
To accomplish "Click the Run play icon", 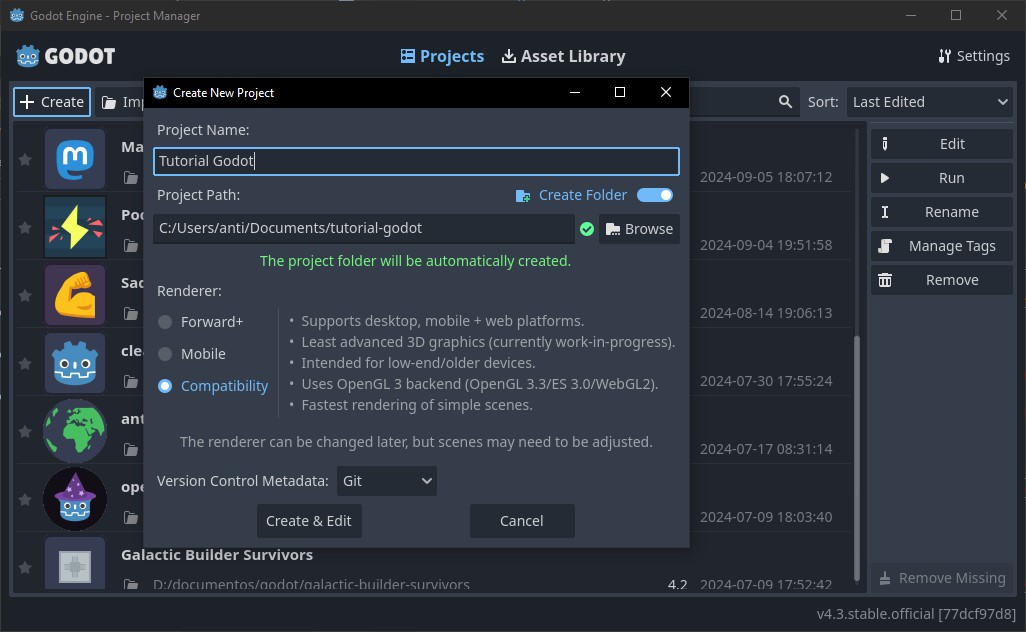I will pos(884,177).
